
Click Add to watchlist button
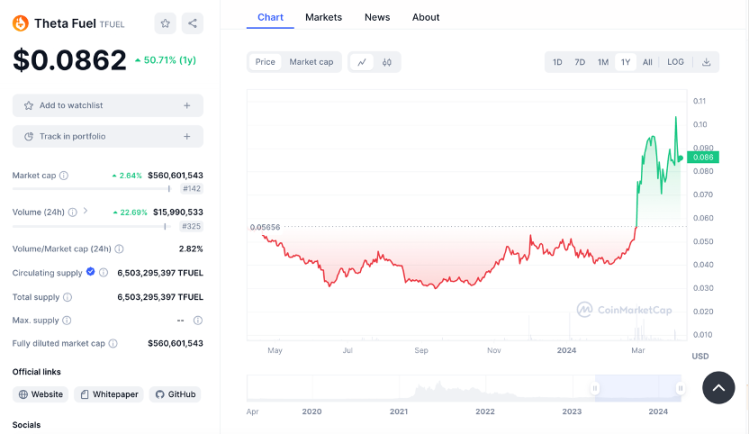pyautogui.click(x=107, y=106)
